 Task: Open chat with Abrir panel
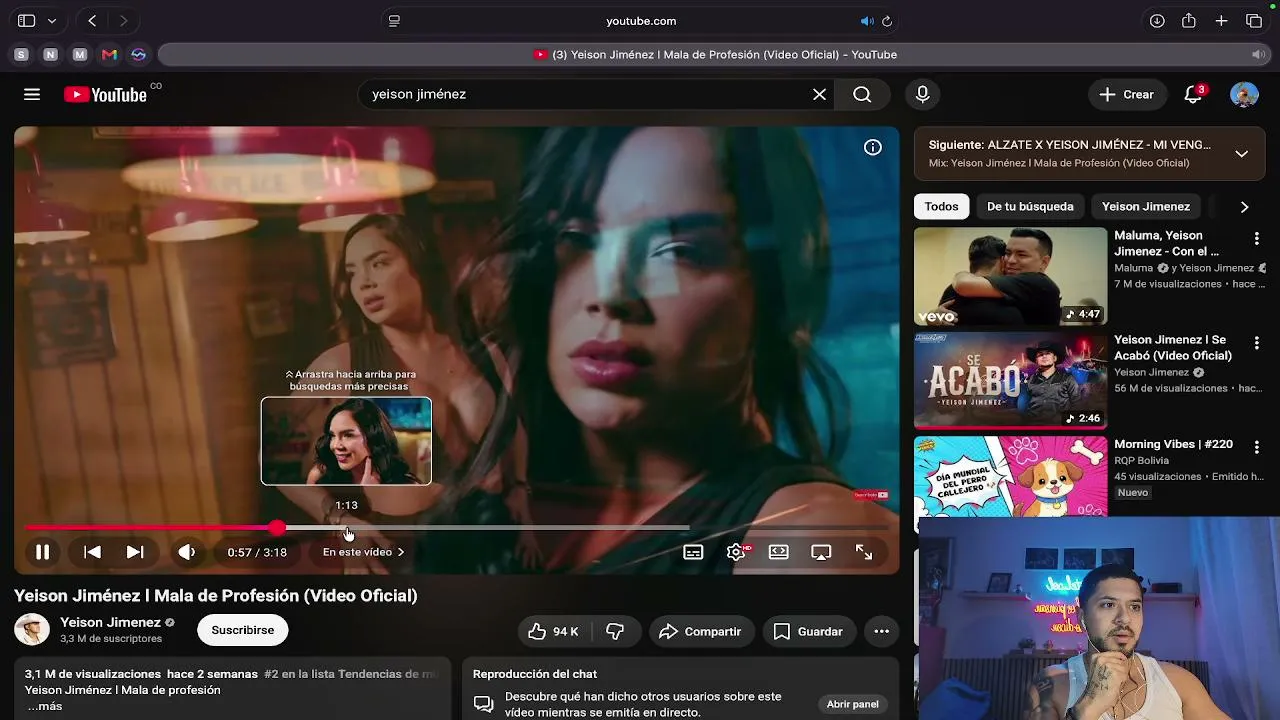tap(853, 704)
